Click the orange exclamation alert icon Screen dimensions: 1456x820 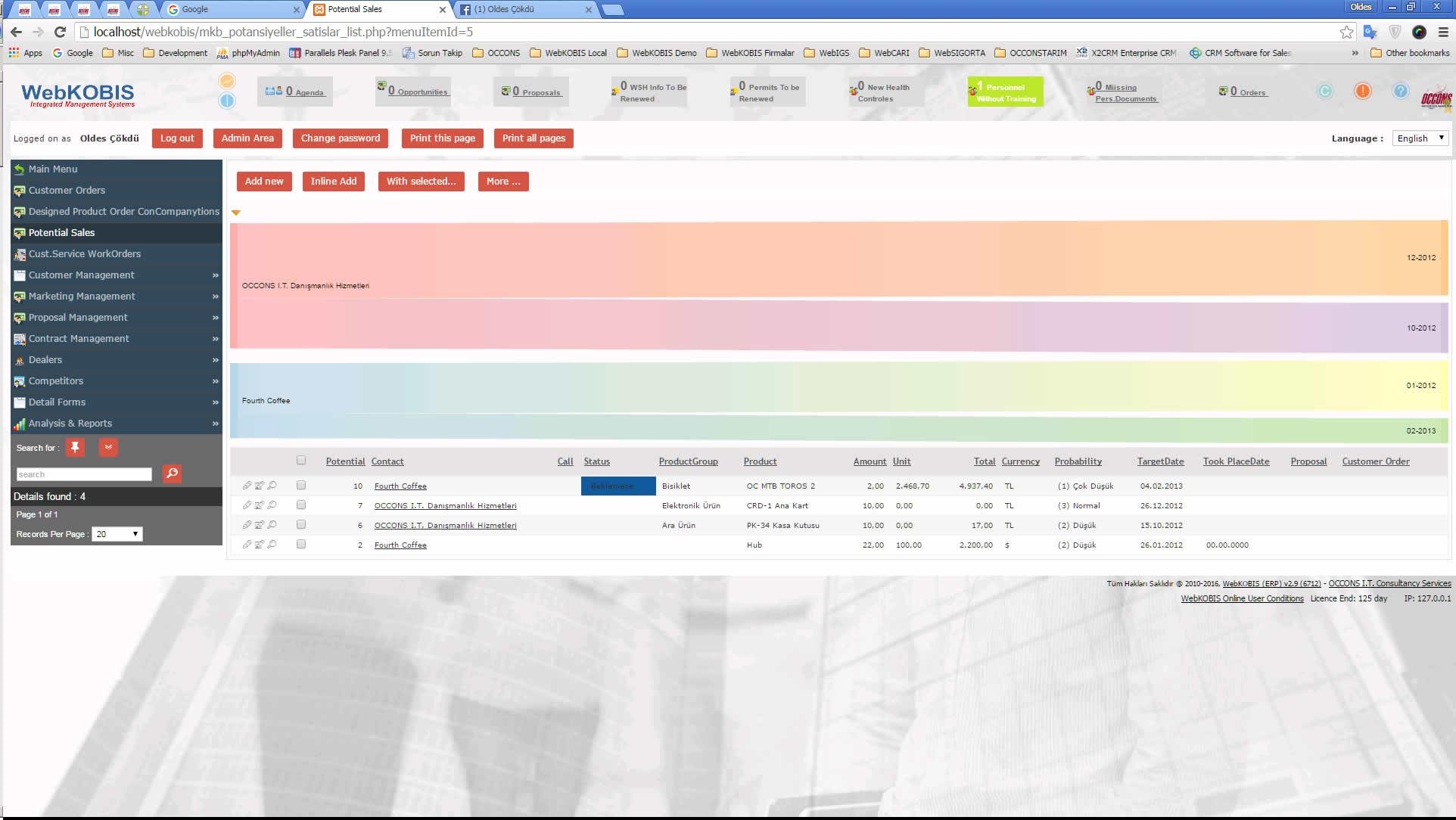click(1362, 91)
